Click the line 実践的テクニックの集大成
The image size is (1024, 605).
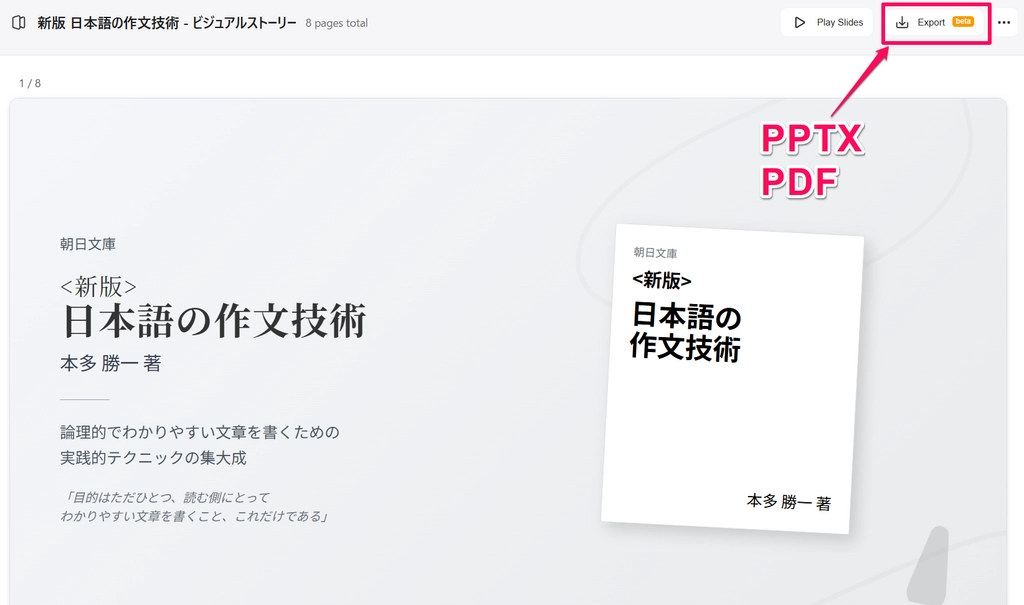[153, 457]
